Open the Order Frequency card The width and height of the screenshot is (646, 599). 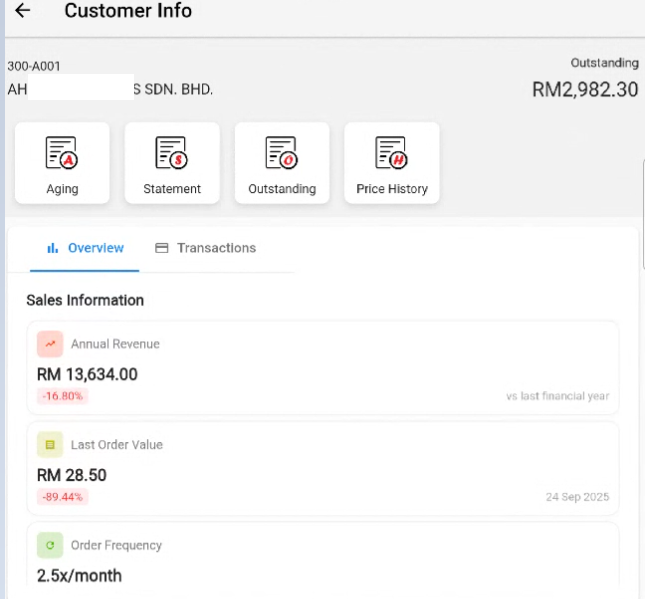point(322,560)
